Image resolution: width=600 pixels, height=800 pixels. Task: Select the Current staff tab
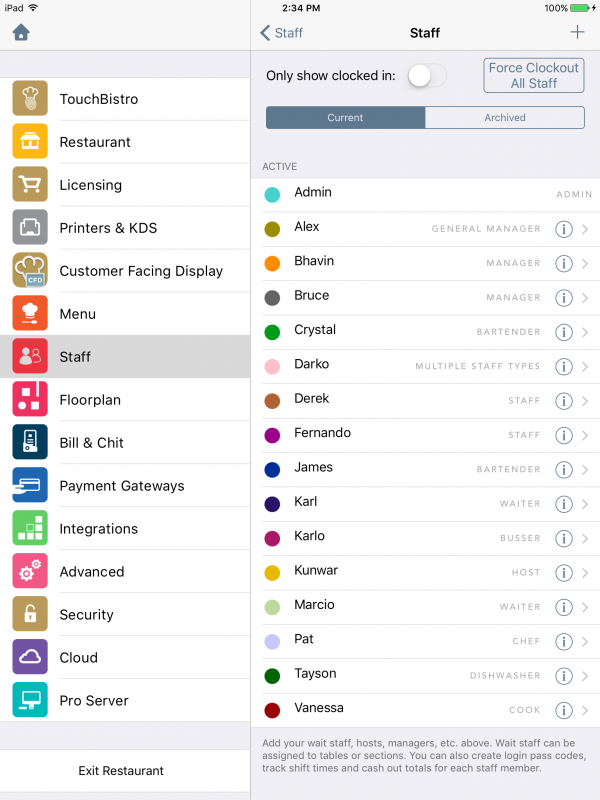345,117
